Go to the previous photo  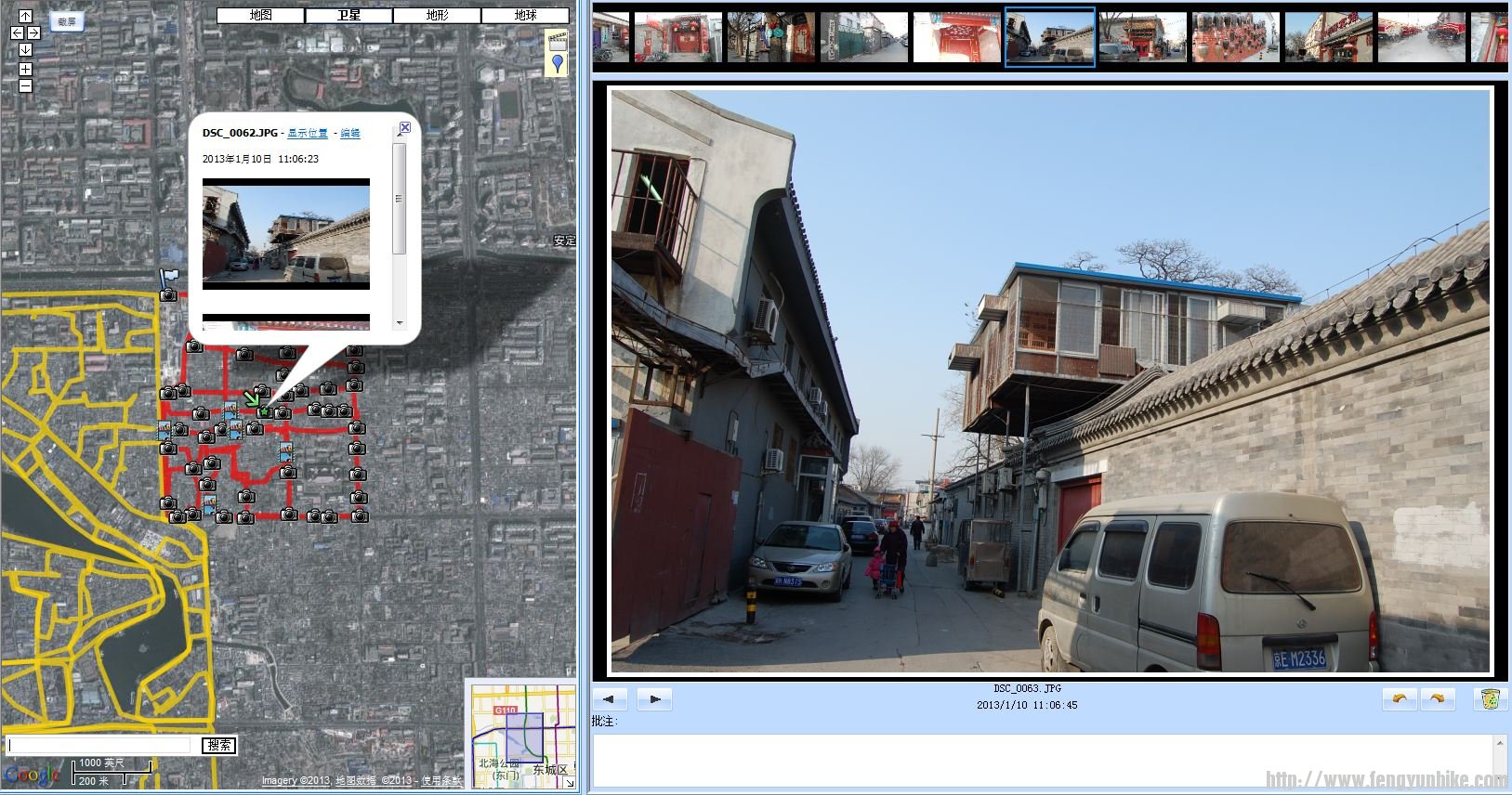[x=610, y=699]
